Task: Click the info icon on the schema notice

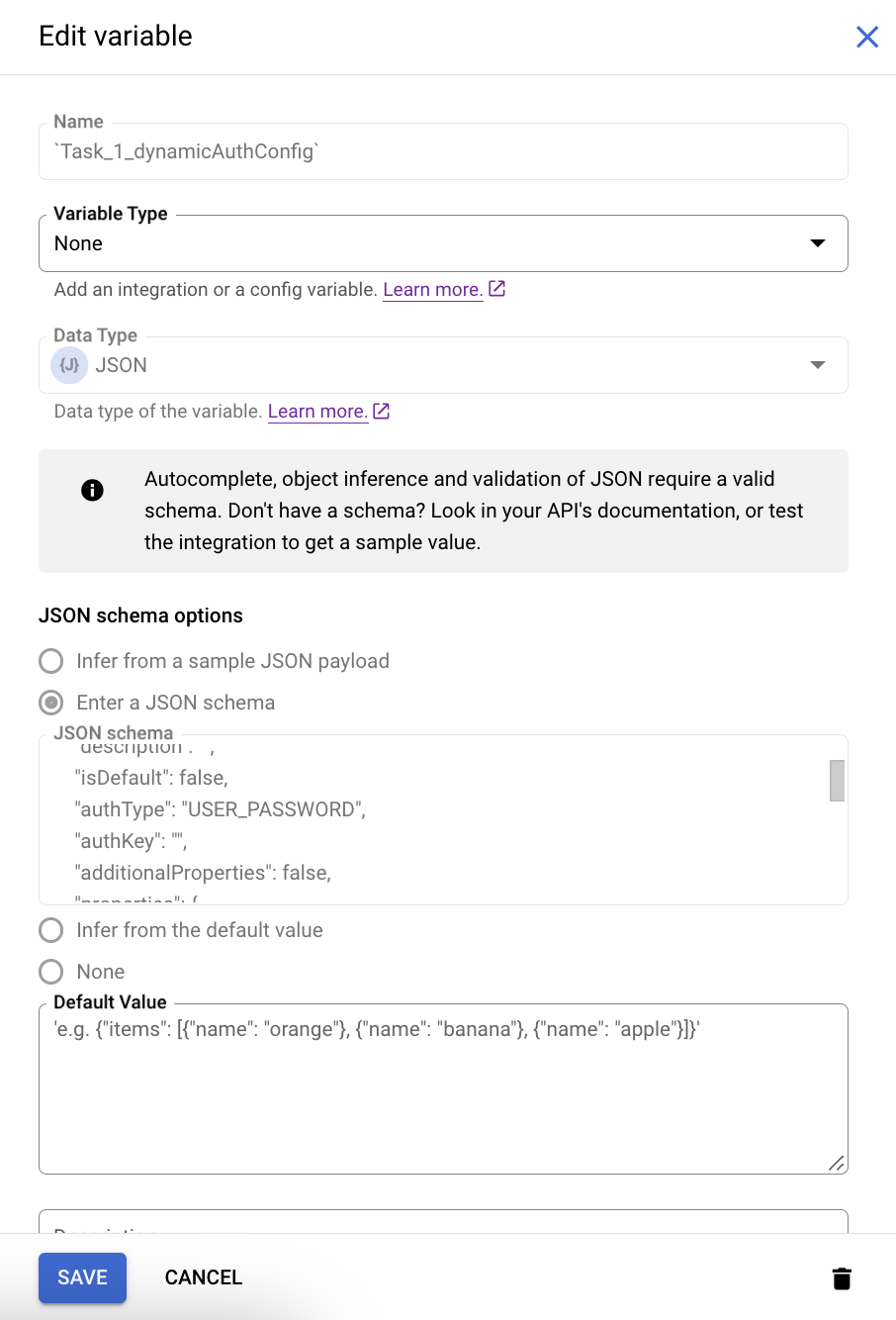Action: 92,490
